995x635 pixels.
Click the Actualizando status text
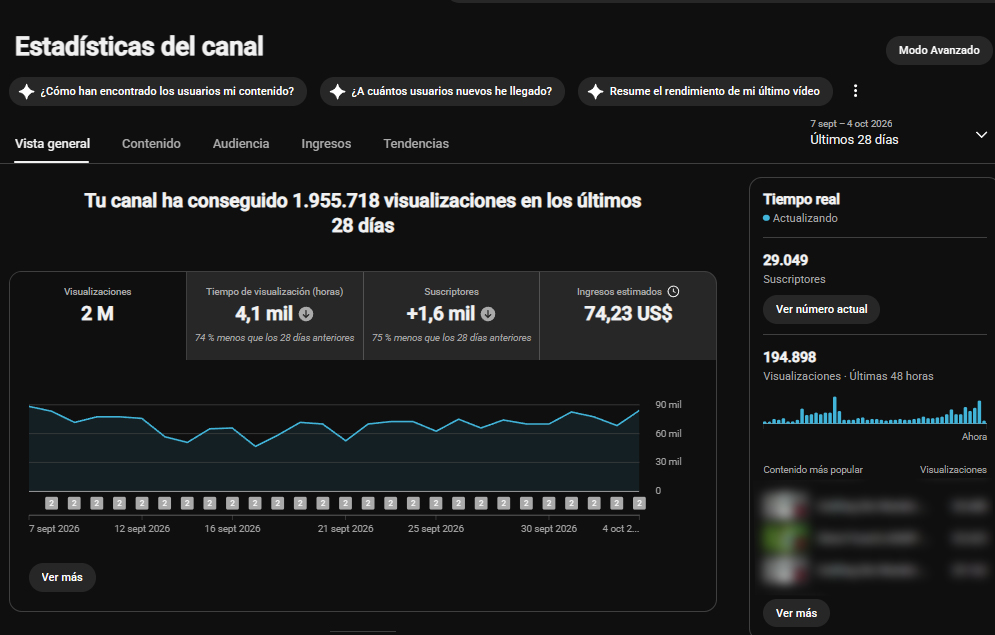coord(805,218)
